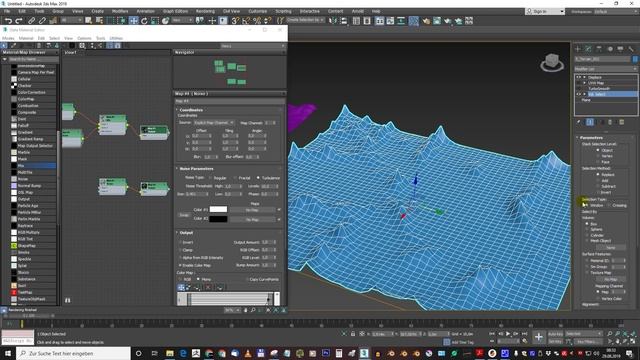
Task: Click the Color #1 white swatch
Action: (218, 209)
